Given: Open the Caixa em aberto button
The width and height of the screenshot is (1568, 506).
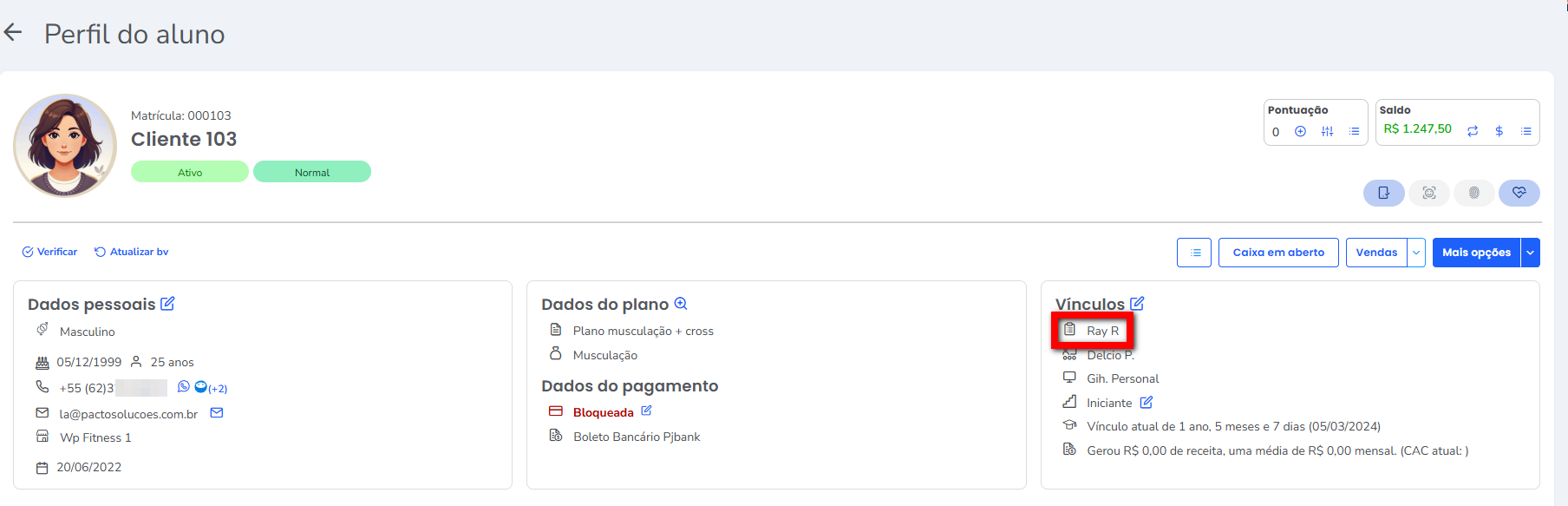Looking at the screenshot, I should pyautogui.click(x=1278, y=253).
